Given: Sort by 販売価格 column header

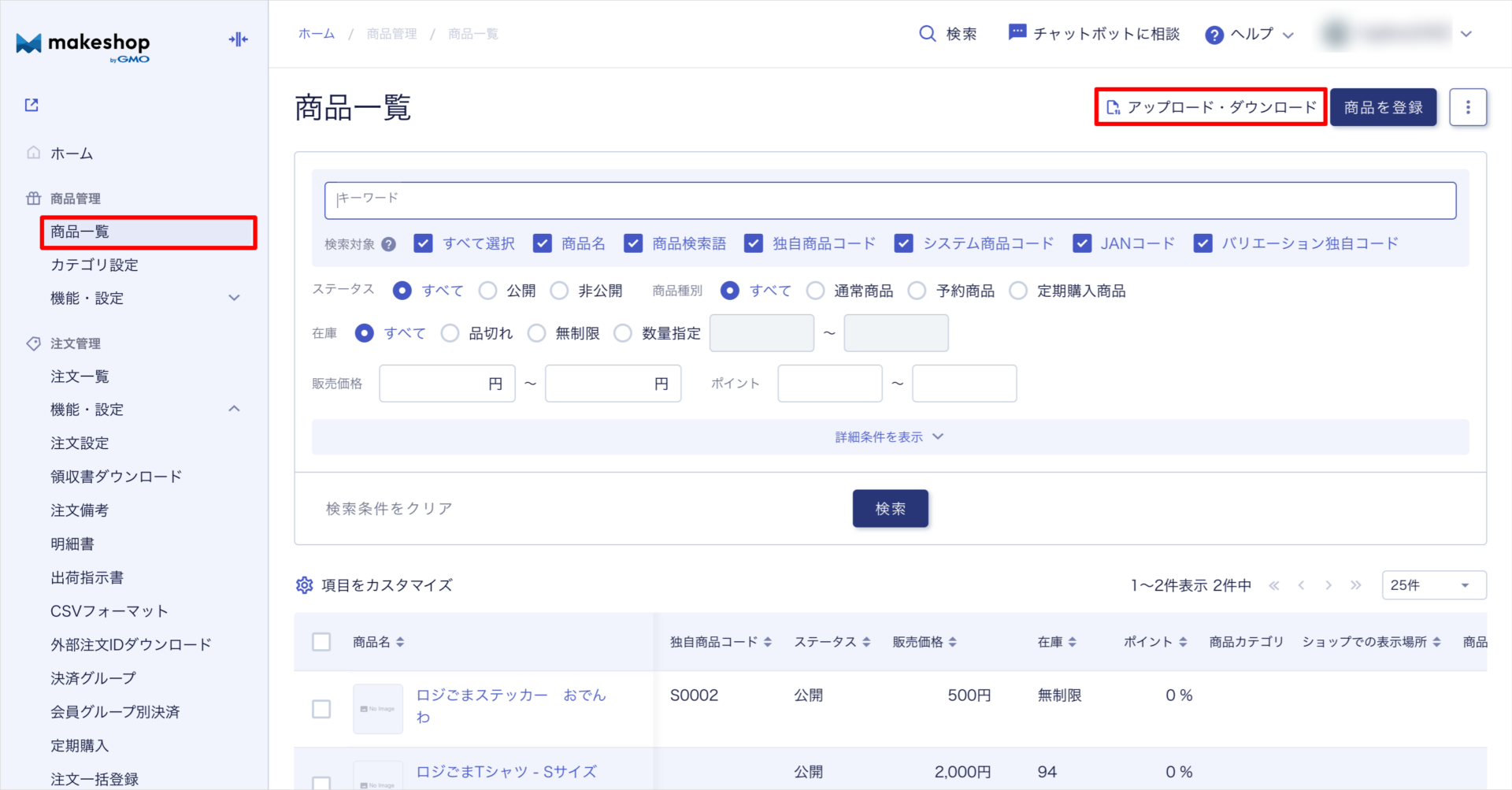Looking at the screenshot, I should coord(925,642).
